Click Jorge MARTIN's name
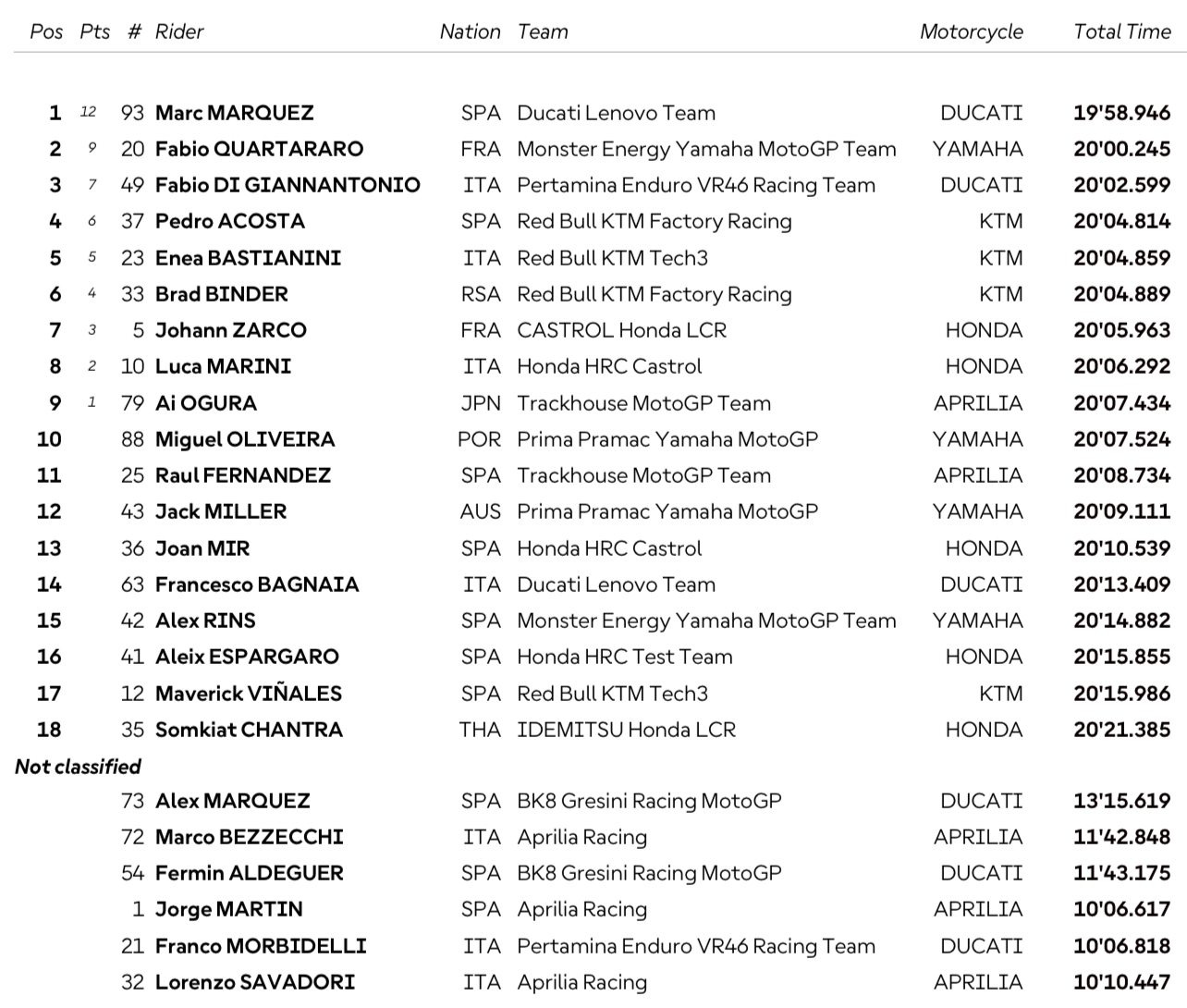The height and width of the screenshot is (1008, 1187). tap(228, 909)
